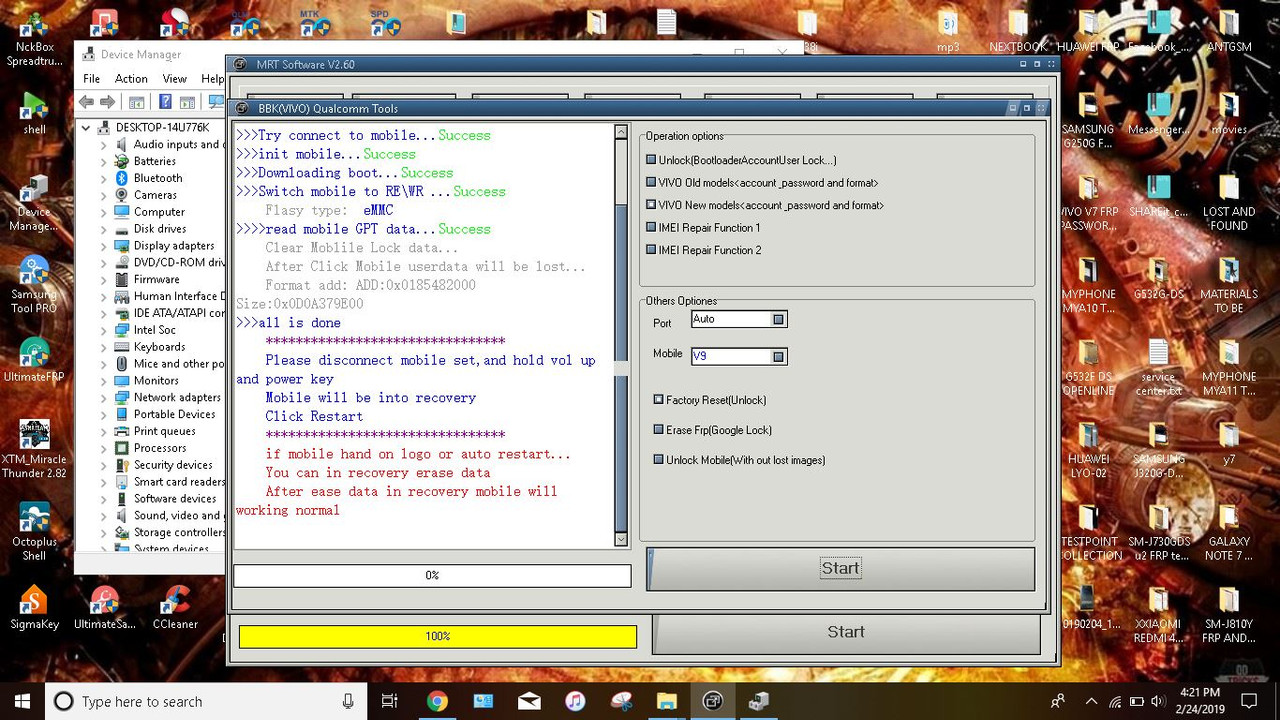Click Help icon in Device Manager toolbar
This screenshot has height=720, width=1280.
pos(164,102)
